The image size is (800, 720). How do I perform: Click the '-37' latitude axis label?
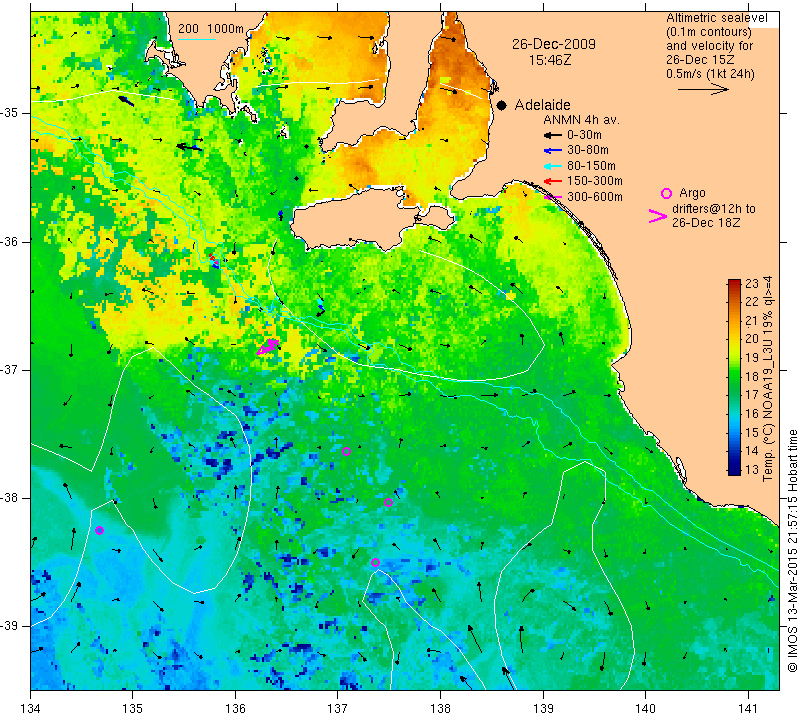click(x=10, y=369)
